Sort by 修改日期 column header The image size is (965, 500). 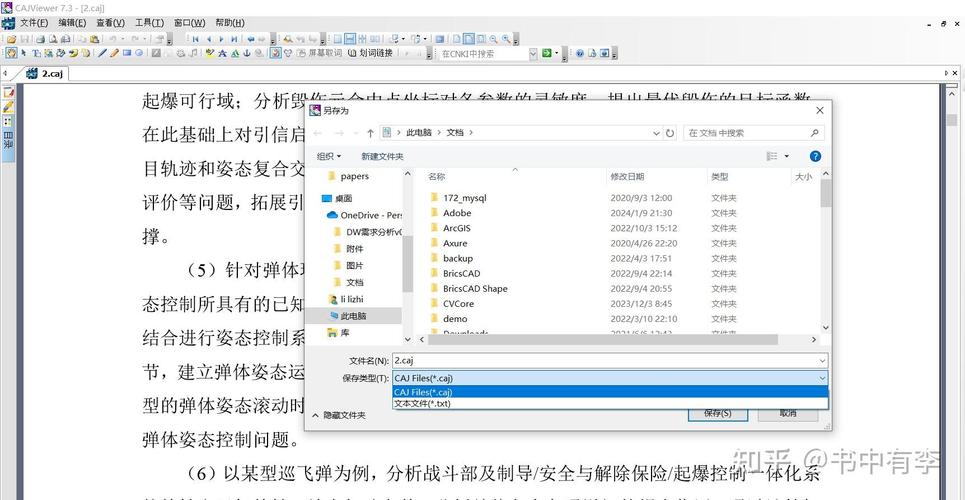pyautogui.click(x=627, y=177)
